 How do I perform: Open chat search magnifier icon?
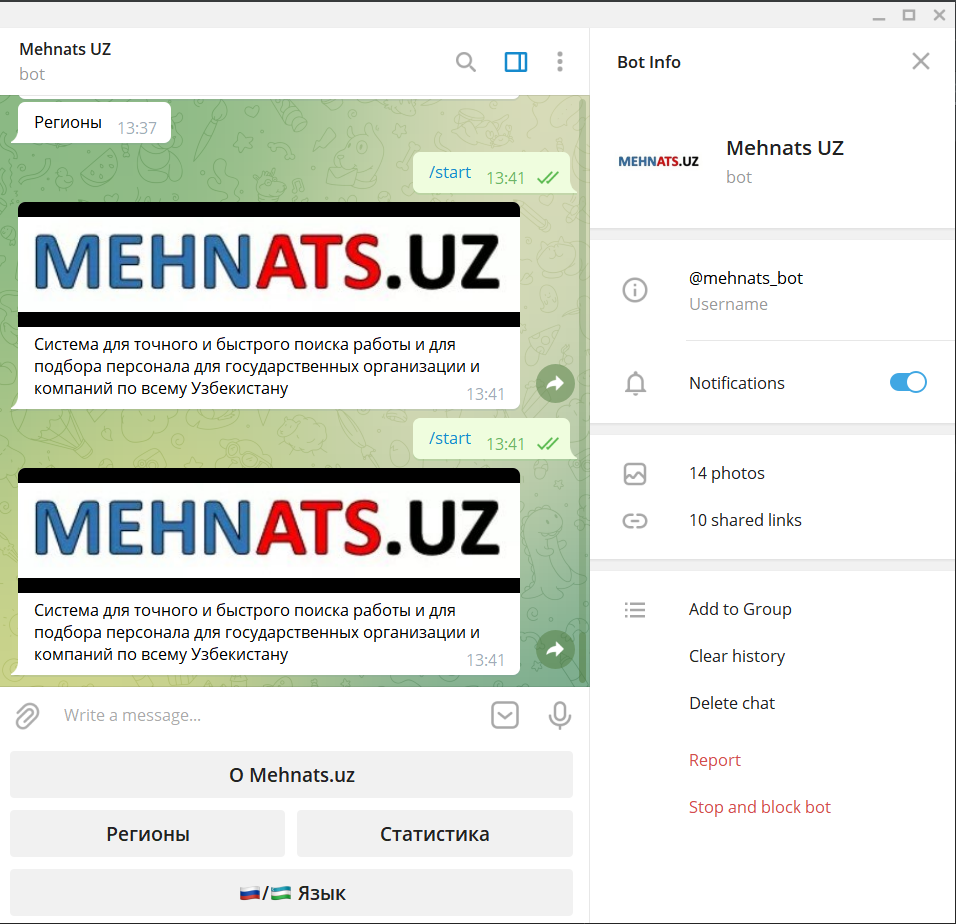466,62
